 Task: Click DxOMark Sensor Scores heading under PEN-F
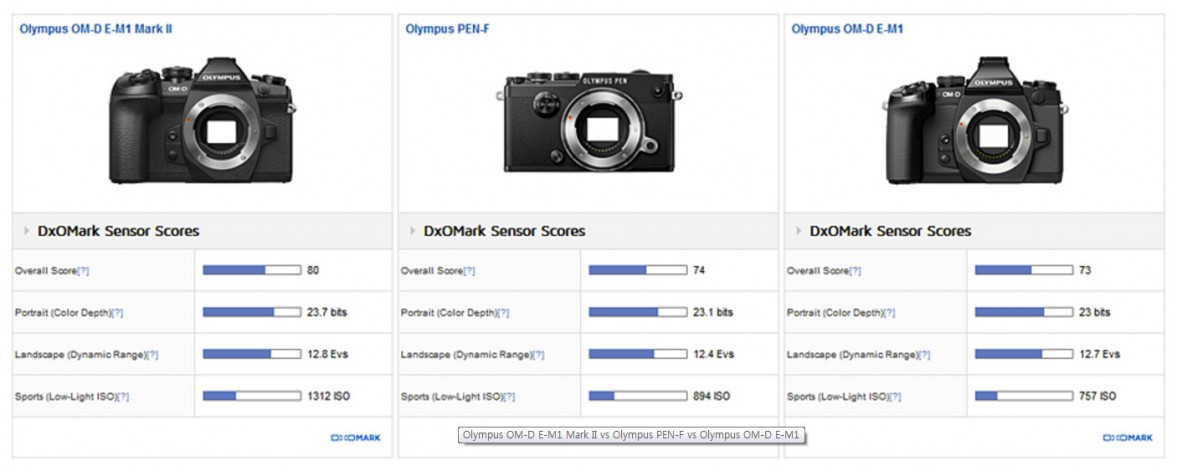click(504, 231)
